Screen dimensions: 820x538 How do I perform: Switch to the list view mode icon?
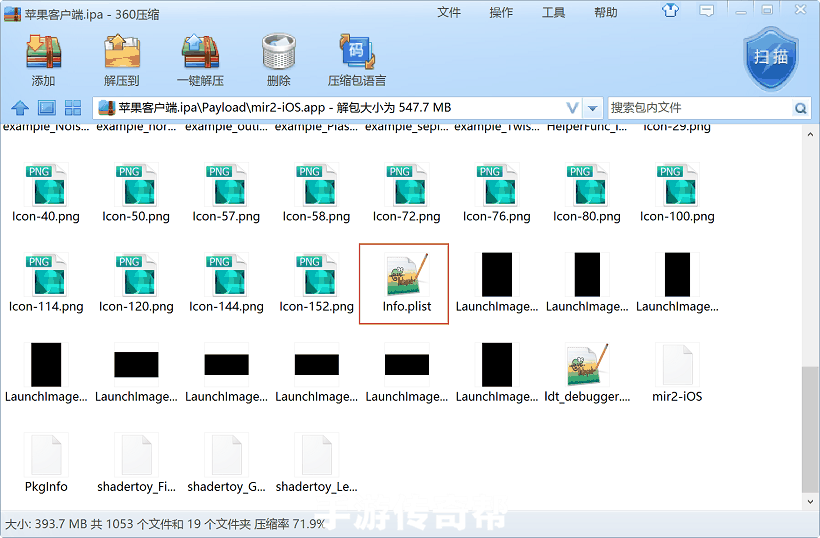click(x=47, y=108)
